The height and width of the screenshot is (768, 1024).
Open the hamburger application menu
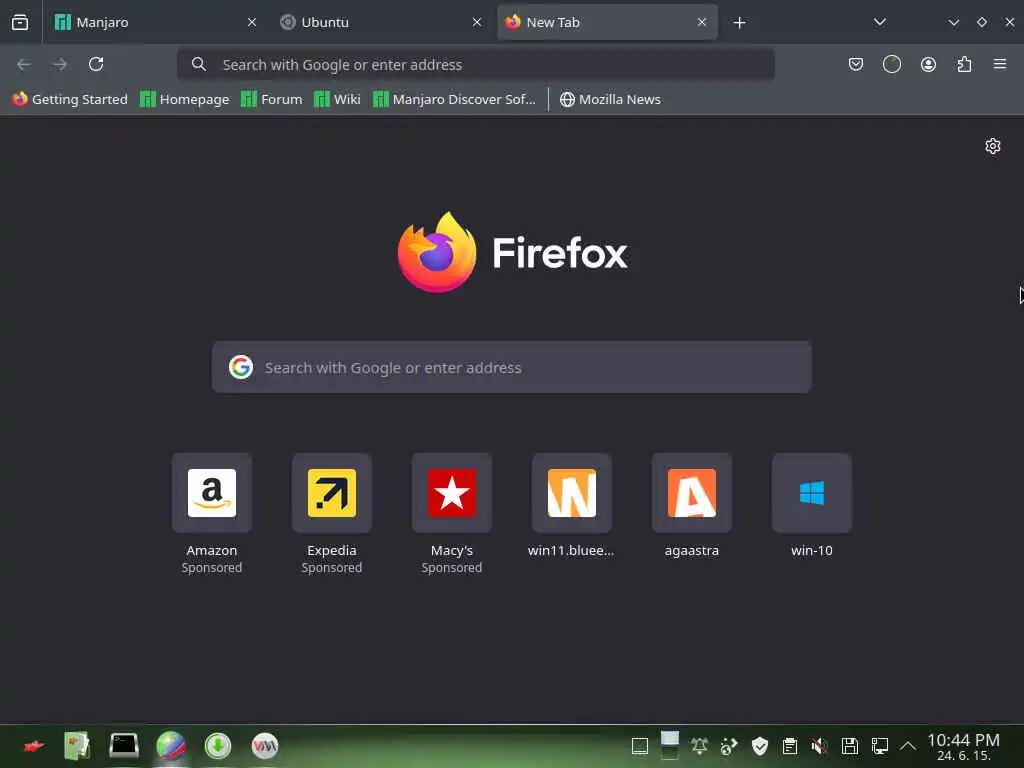1000,64
